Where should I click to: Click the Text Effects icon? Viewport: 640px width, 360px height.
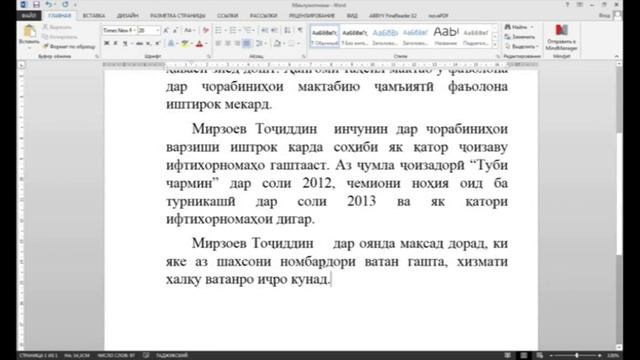pos(171,43)
